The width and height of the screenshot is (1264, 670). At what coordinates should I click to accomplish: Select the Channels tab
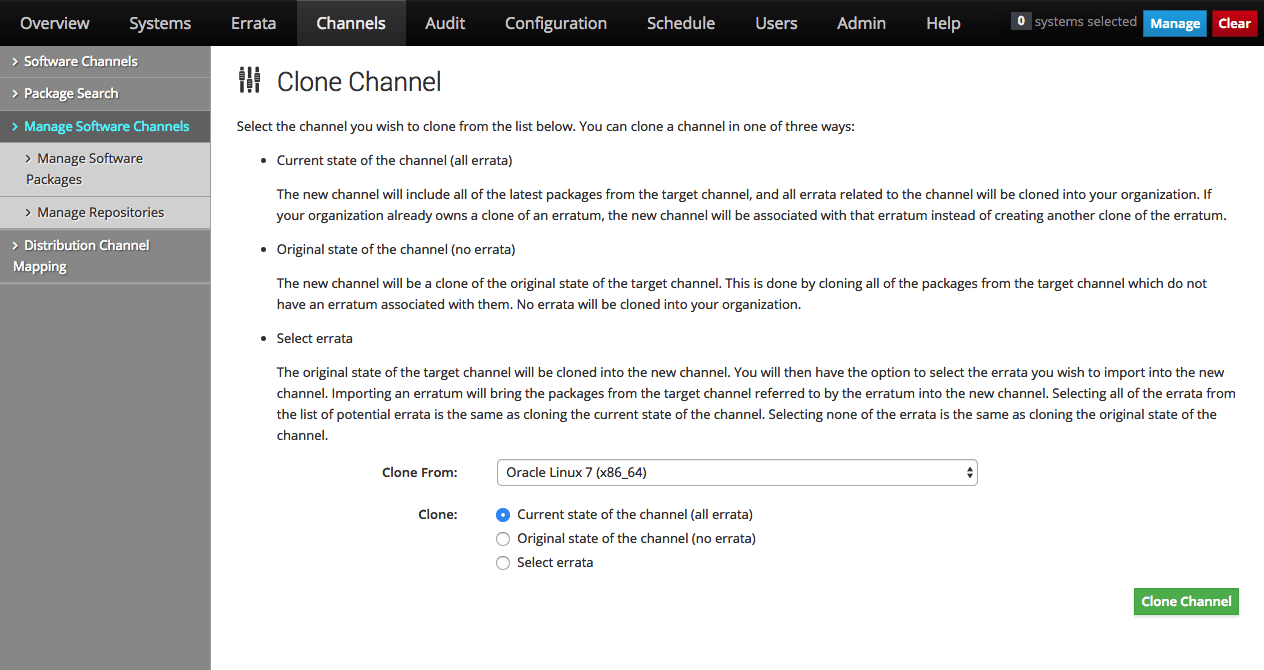(351, 23)
